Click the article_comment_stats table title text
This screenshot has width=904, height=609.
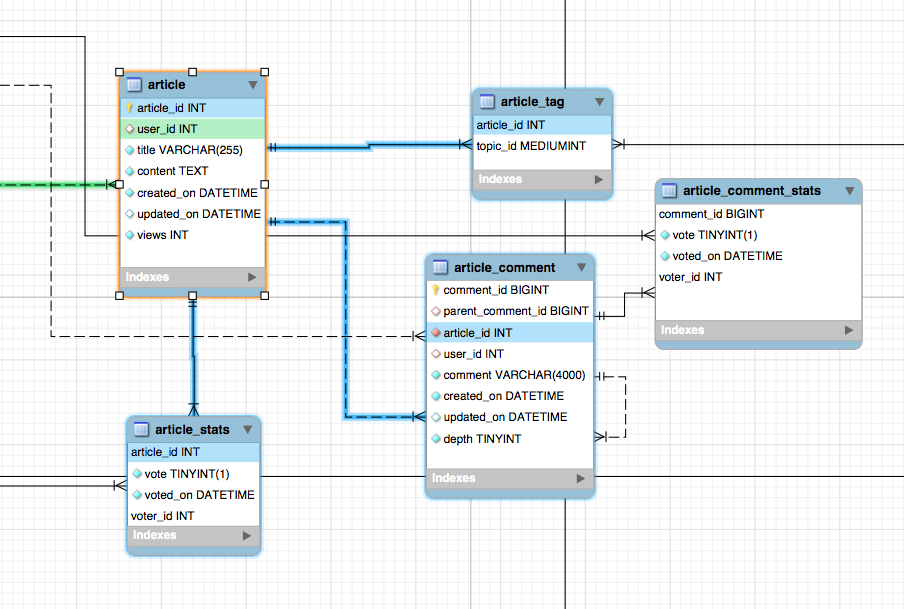pyautogui.click(x=752, y=191)
